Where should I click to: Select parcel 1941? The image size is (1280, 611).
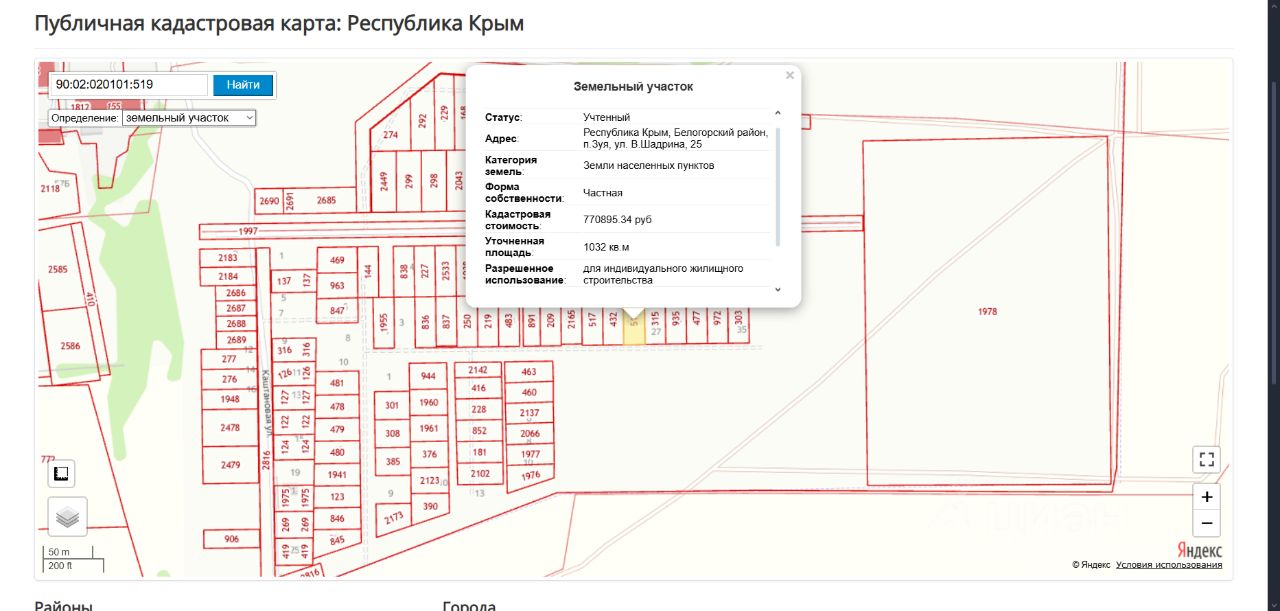[x=337, y=475]
